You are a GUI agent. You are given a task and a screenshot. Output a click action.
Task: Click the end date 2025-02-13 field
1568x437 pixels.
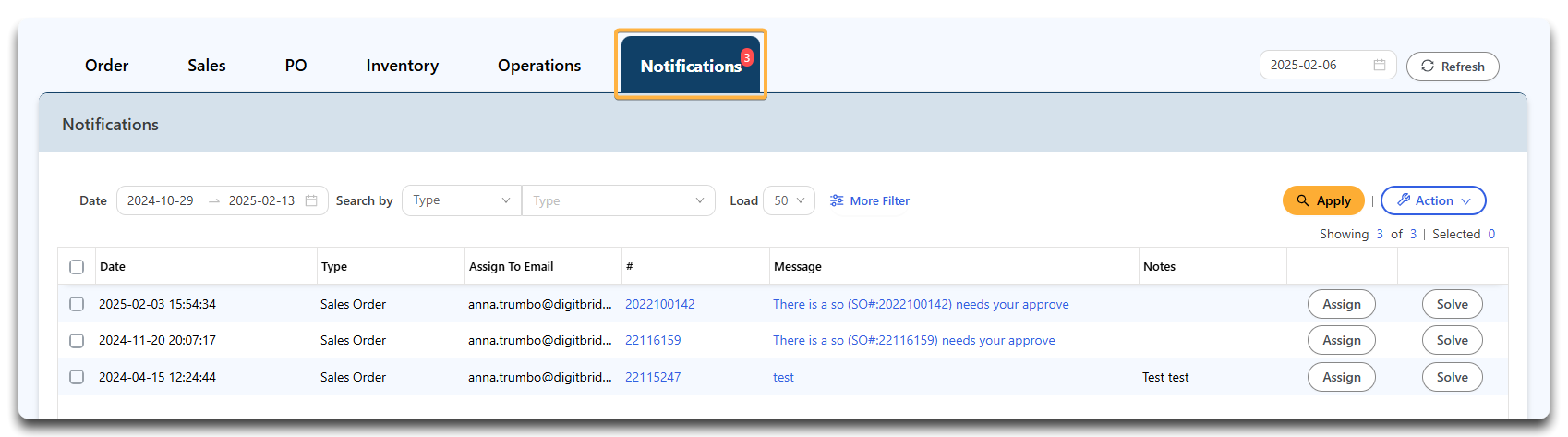click(x=261, y=200)
